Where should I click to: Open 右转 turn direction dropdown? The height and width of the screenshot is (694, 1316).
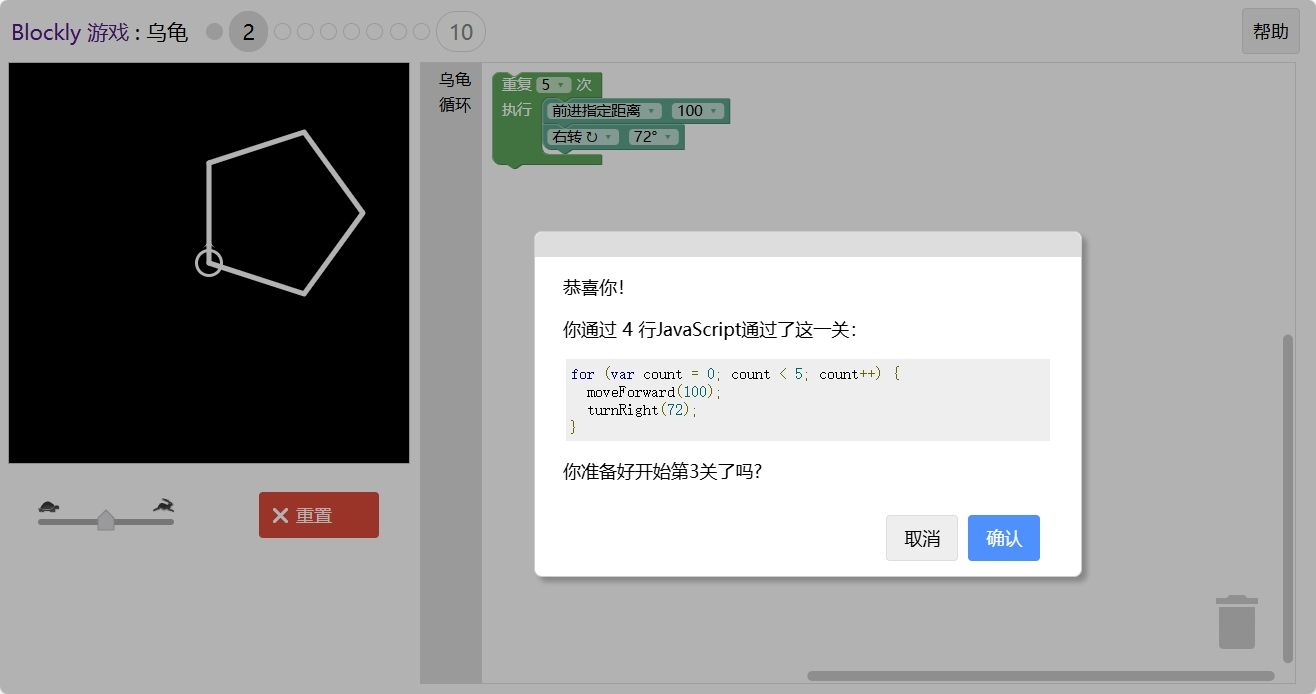[583, 137]
